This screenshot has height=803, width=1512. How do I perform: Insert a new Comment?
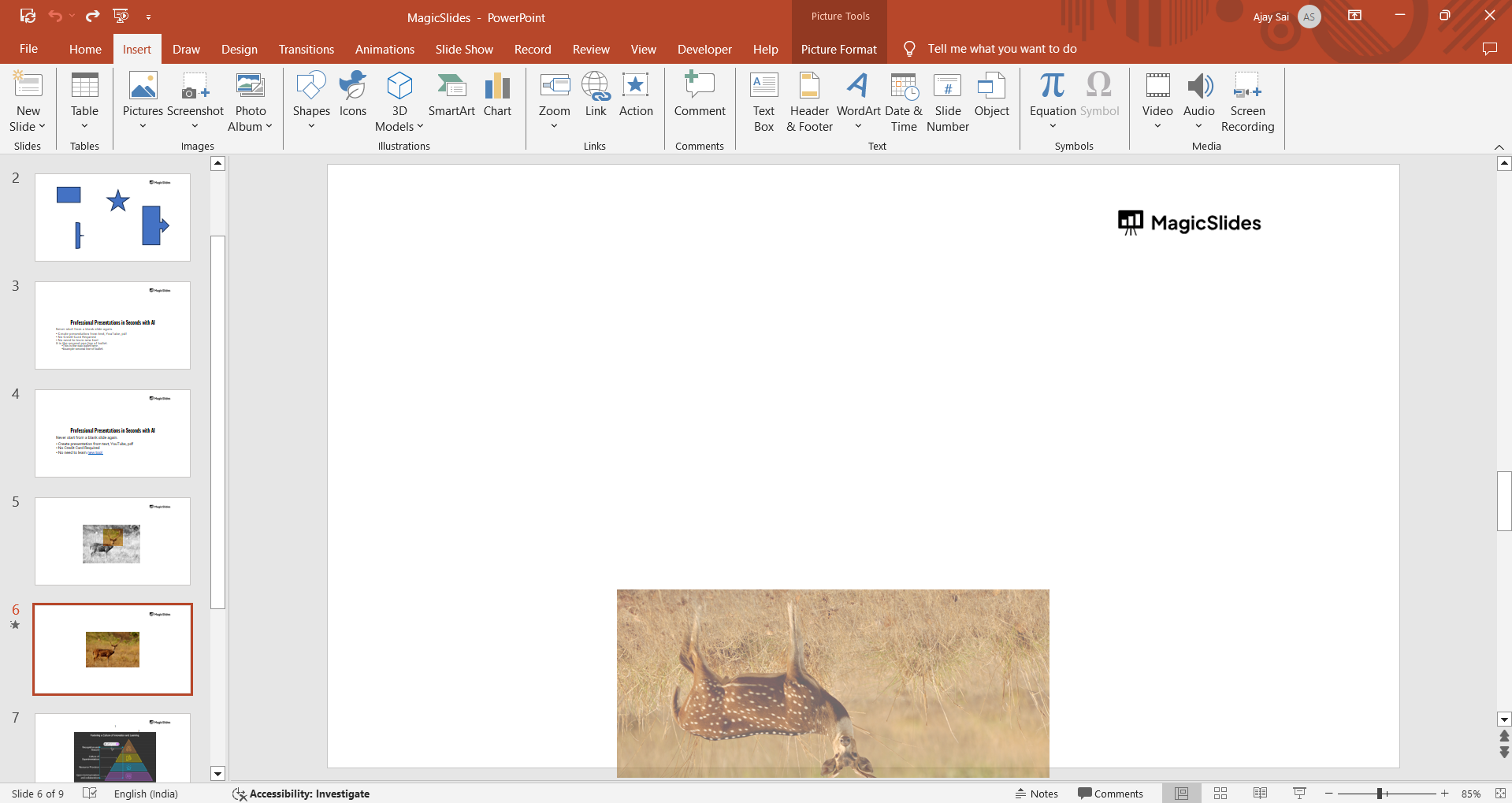[699, 95]
